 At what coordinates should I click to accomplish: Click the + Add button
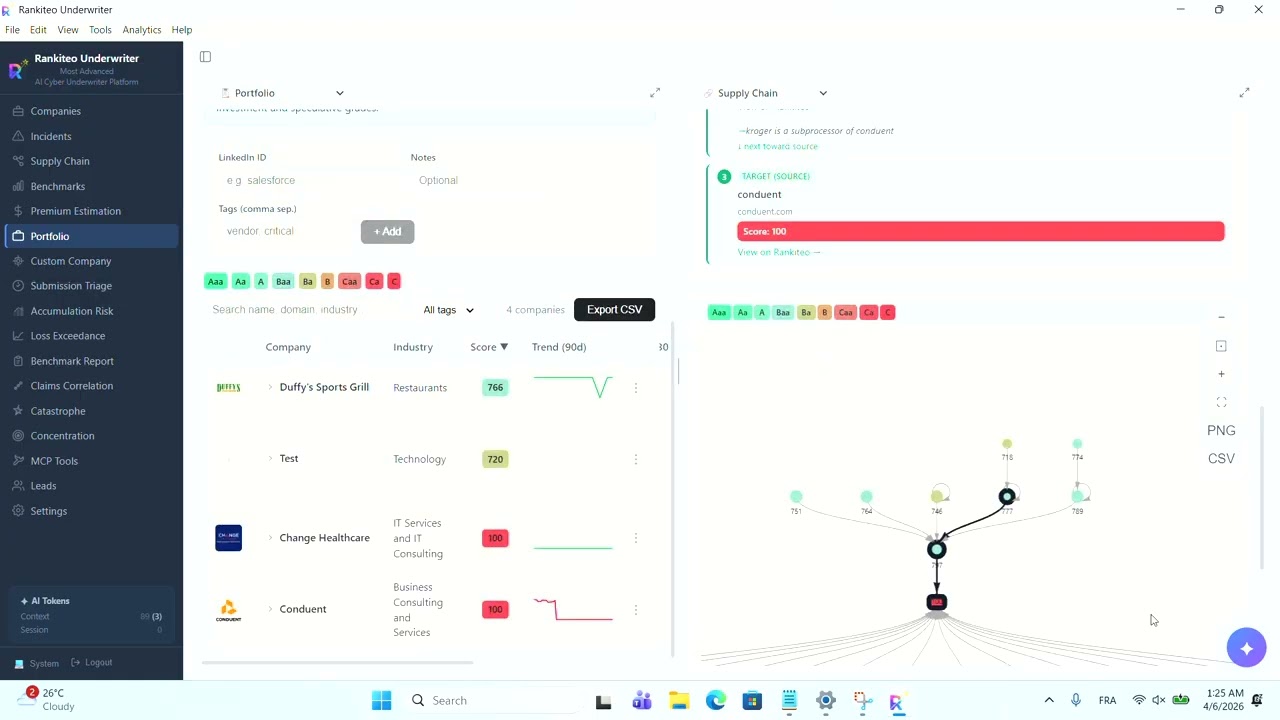click(x=387, y=232)
